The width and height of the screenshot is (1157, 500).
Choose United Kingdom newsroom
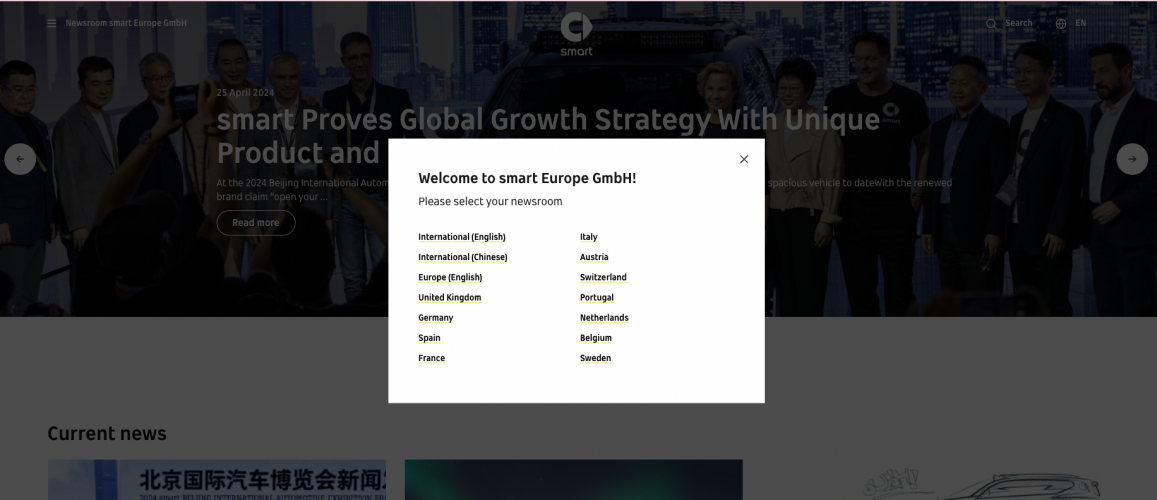(x=449, y=298)
